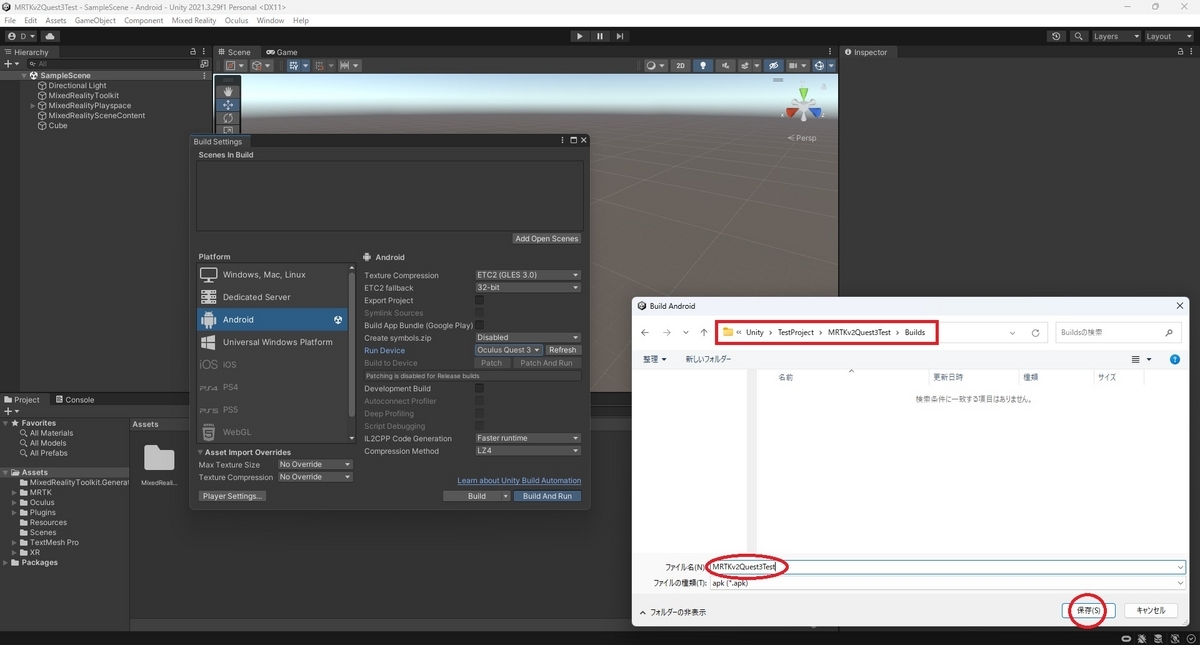Click the Play button in the Unity toolbar

pyautogui.click(x=579, y=36)
